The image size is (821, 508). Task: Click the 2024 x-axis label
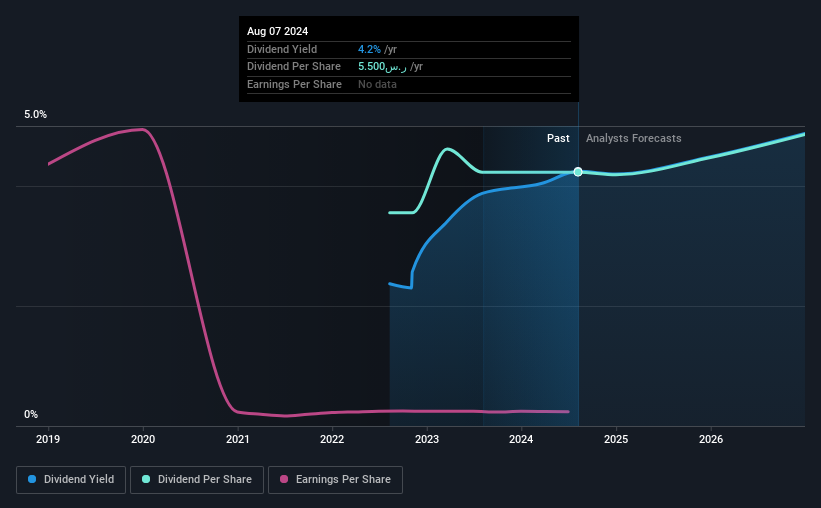pos(521,439)
